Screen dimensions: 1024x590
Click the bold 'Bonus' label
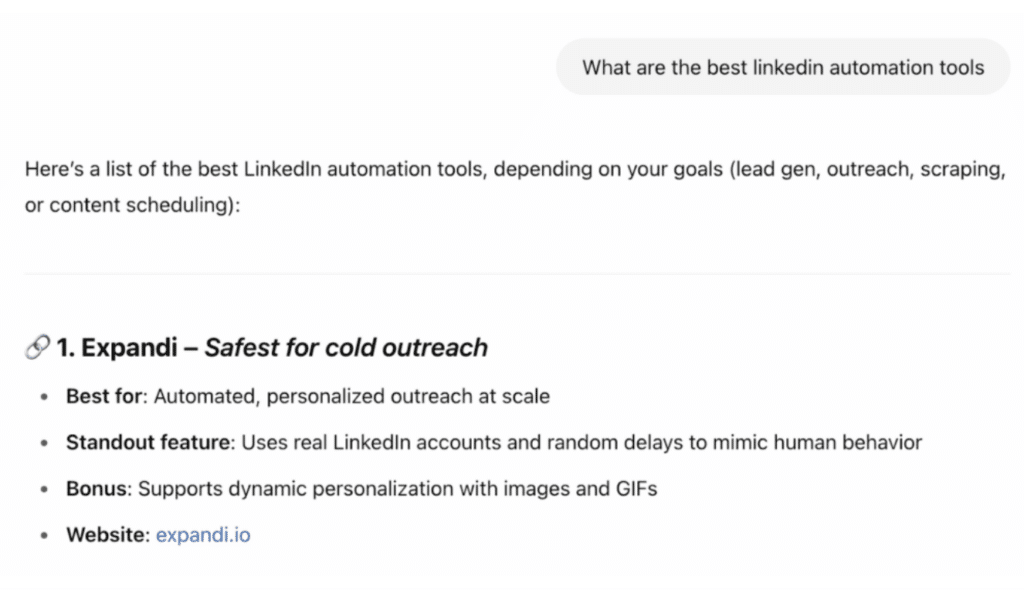click(96, 489)
